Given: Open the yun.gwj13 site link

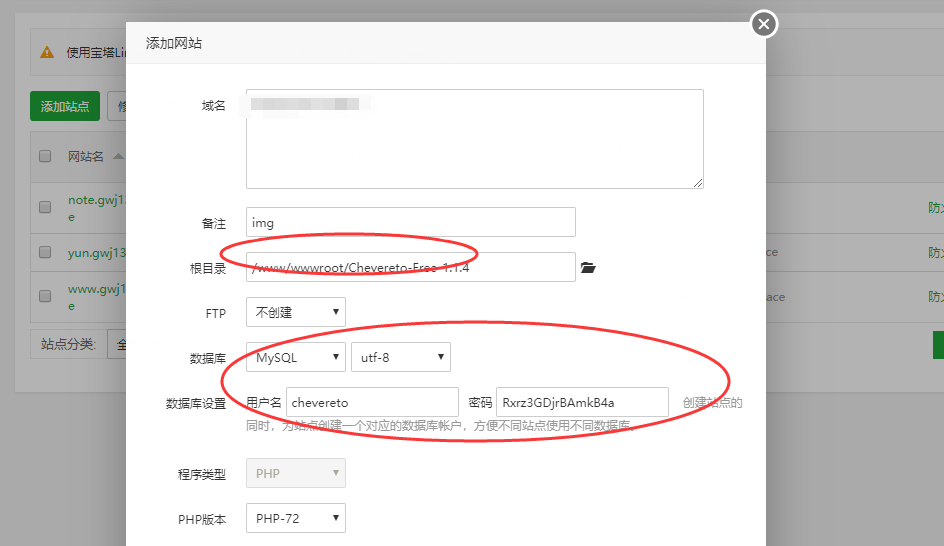Looking at the screenshot, I should [96, 252].
